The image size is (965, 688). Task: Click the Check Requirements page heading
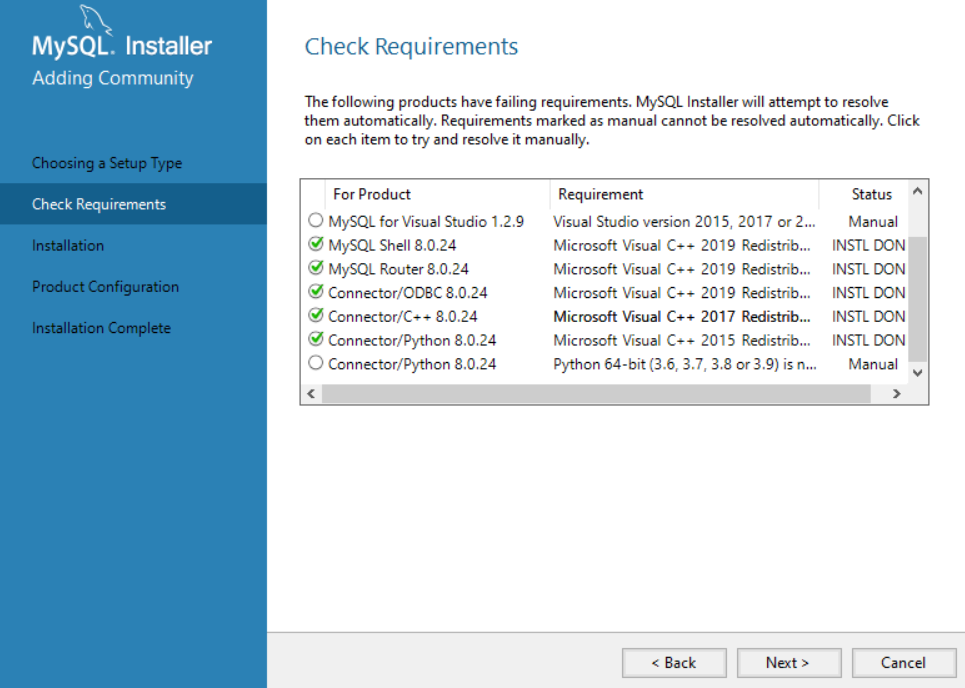[411, 47]
